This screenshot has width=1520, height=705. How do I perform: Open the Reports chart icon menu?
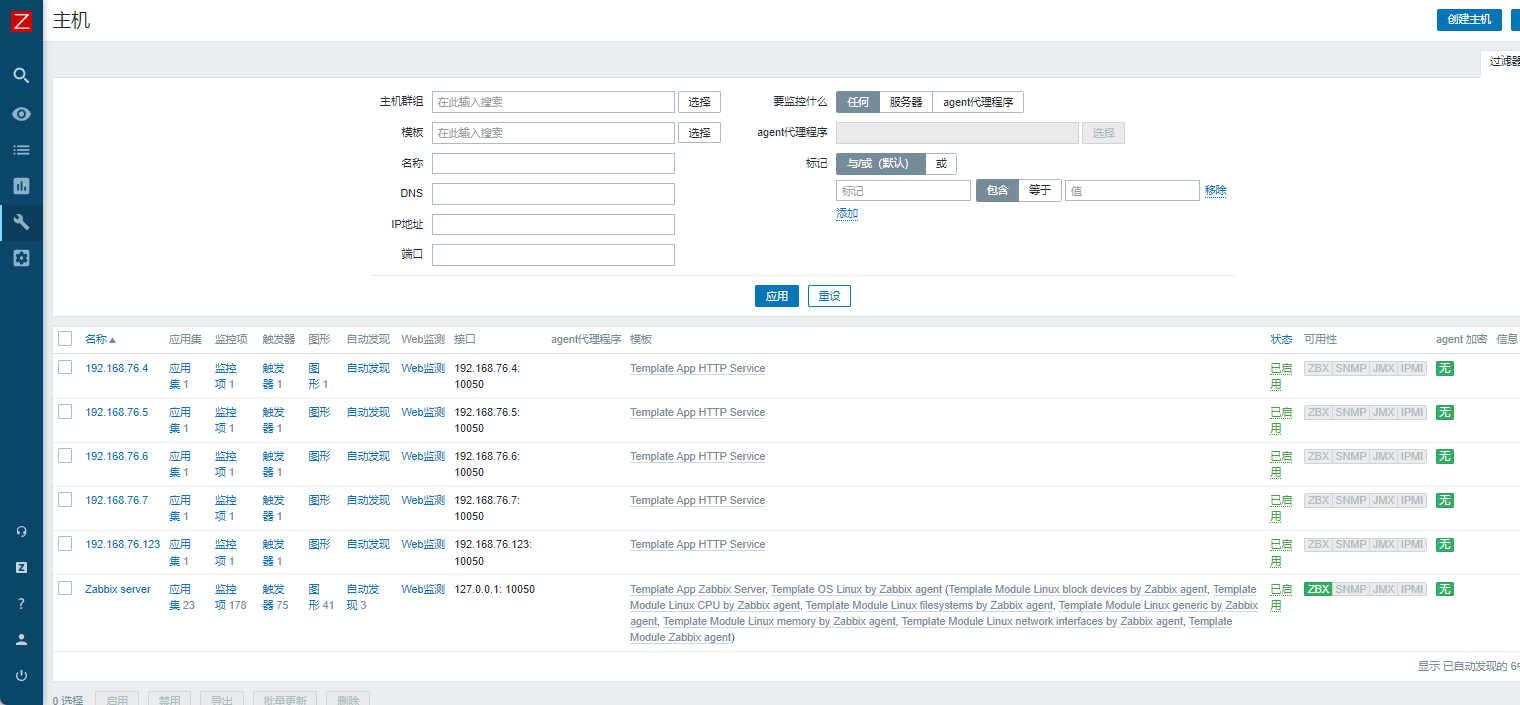pos(21,186)
